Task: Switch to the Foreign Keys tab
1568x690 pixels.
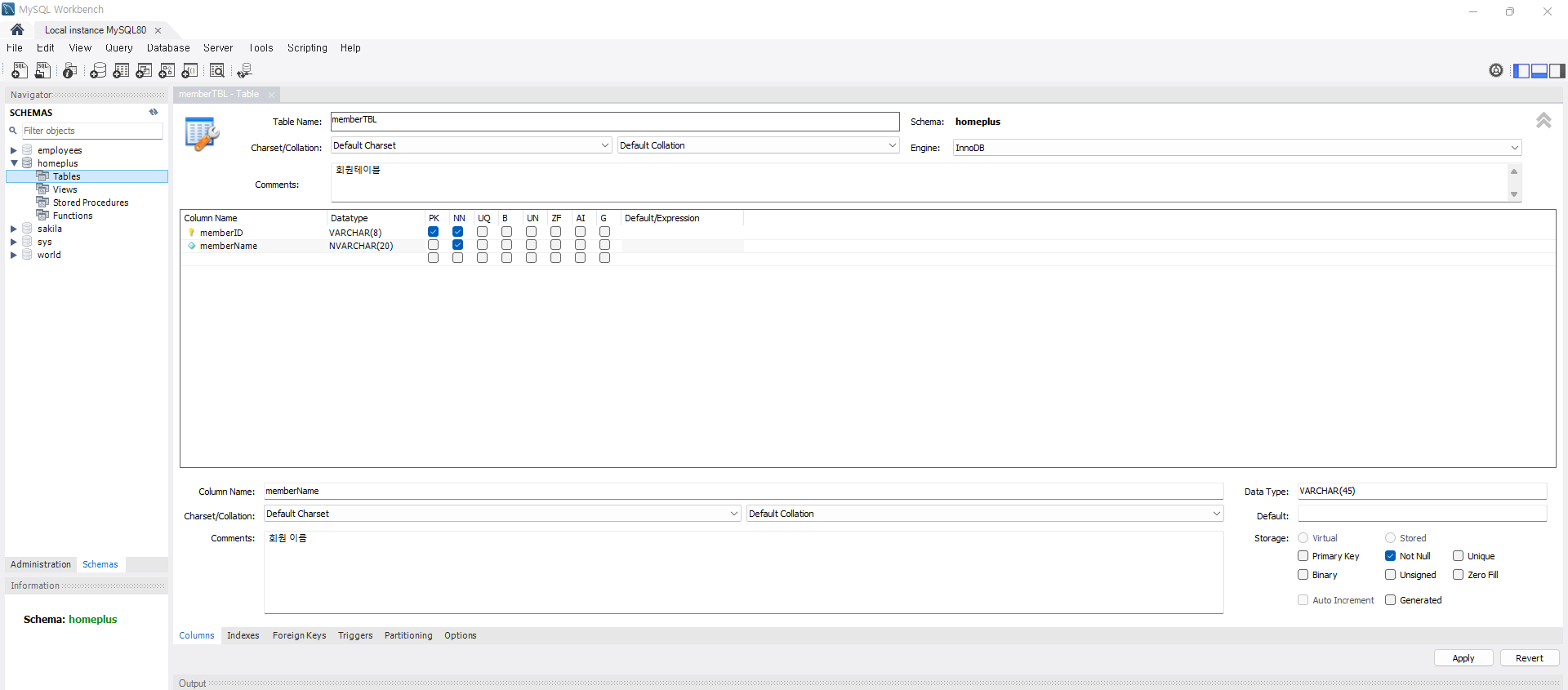Action: pyautogui.click(x=299, y=635)
